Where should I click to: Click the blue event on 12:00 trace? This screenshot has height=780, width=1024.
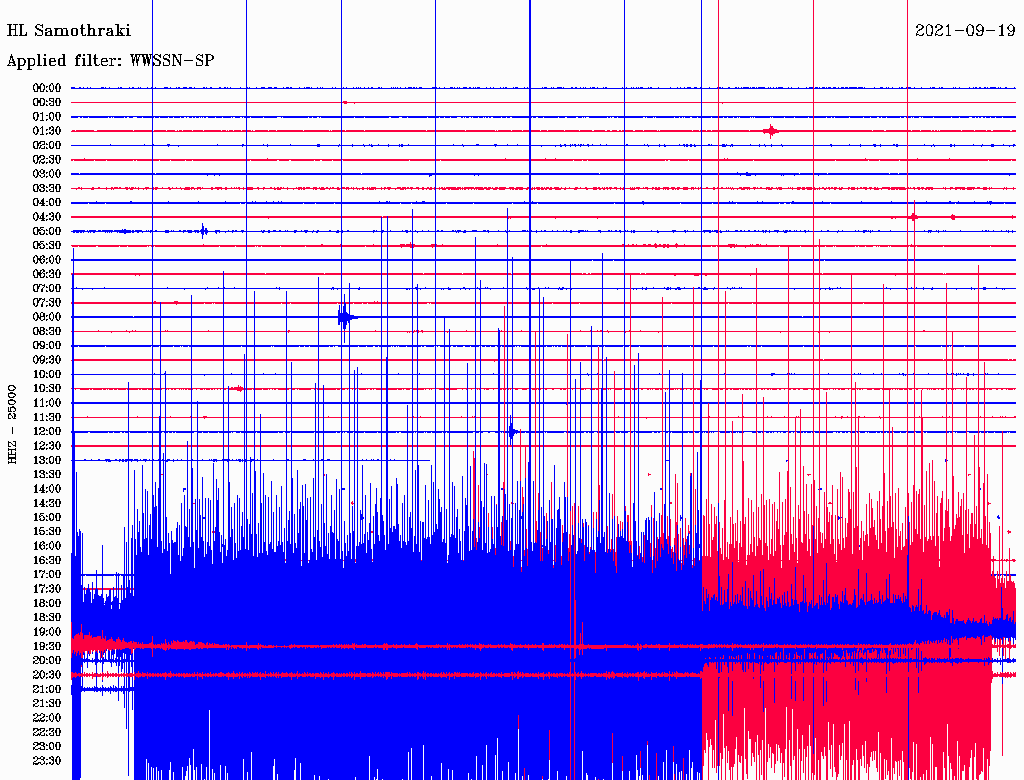[x=513, y=432]
